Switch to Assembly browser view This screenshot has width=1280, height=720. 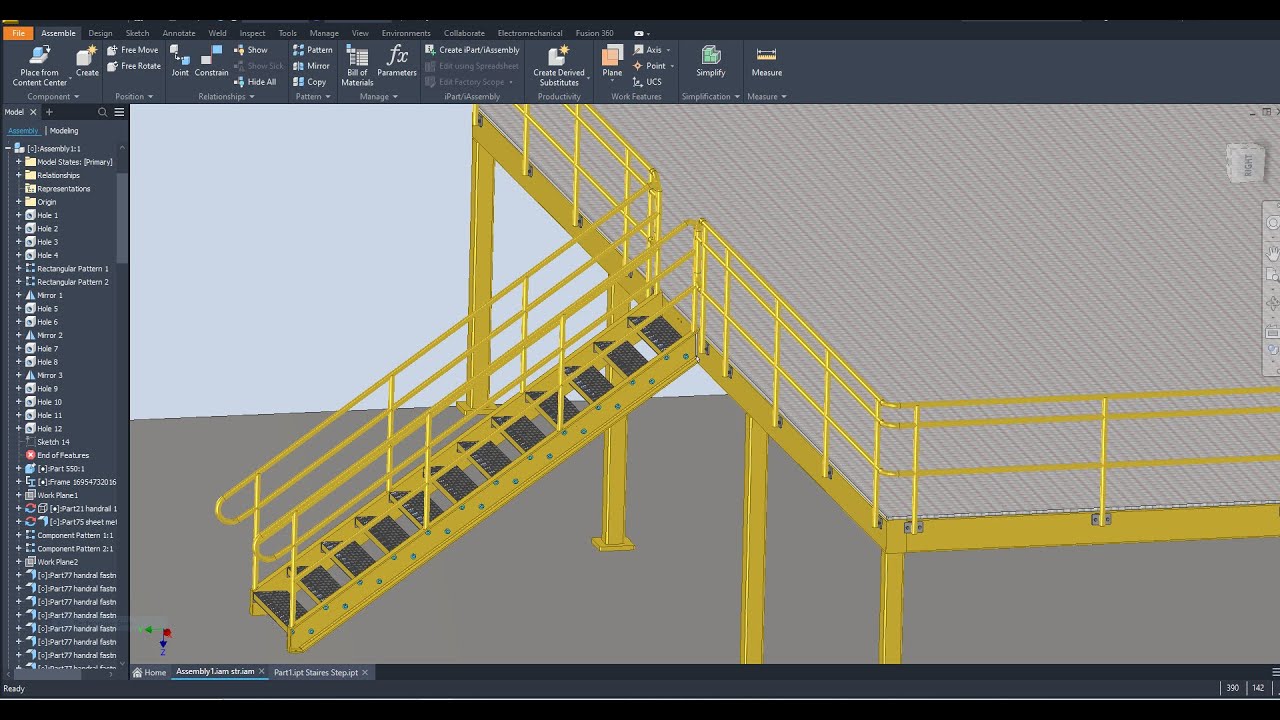(23, 131)
